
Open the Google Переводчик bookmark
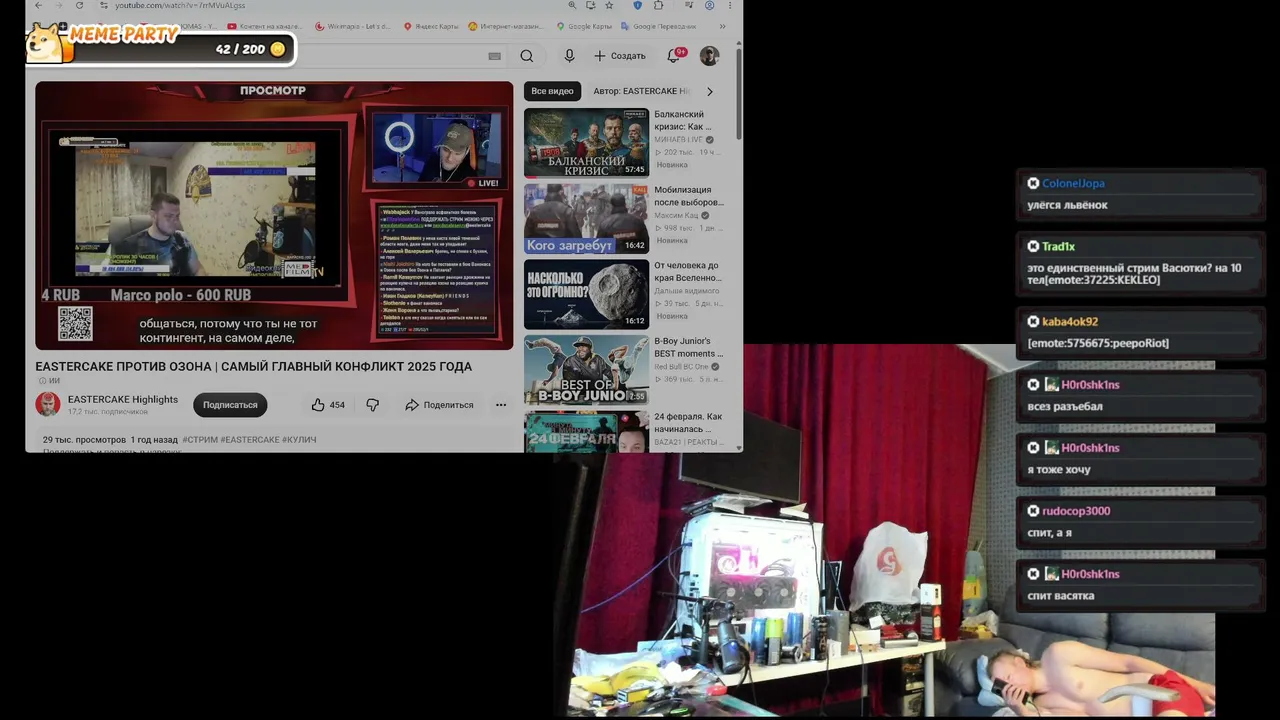(658, 26)
